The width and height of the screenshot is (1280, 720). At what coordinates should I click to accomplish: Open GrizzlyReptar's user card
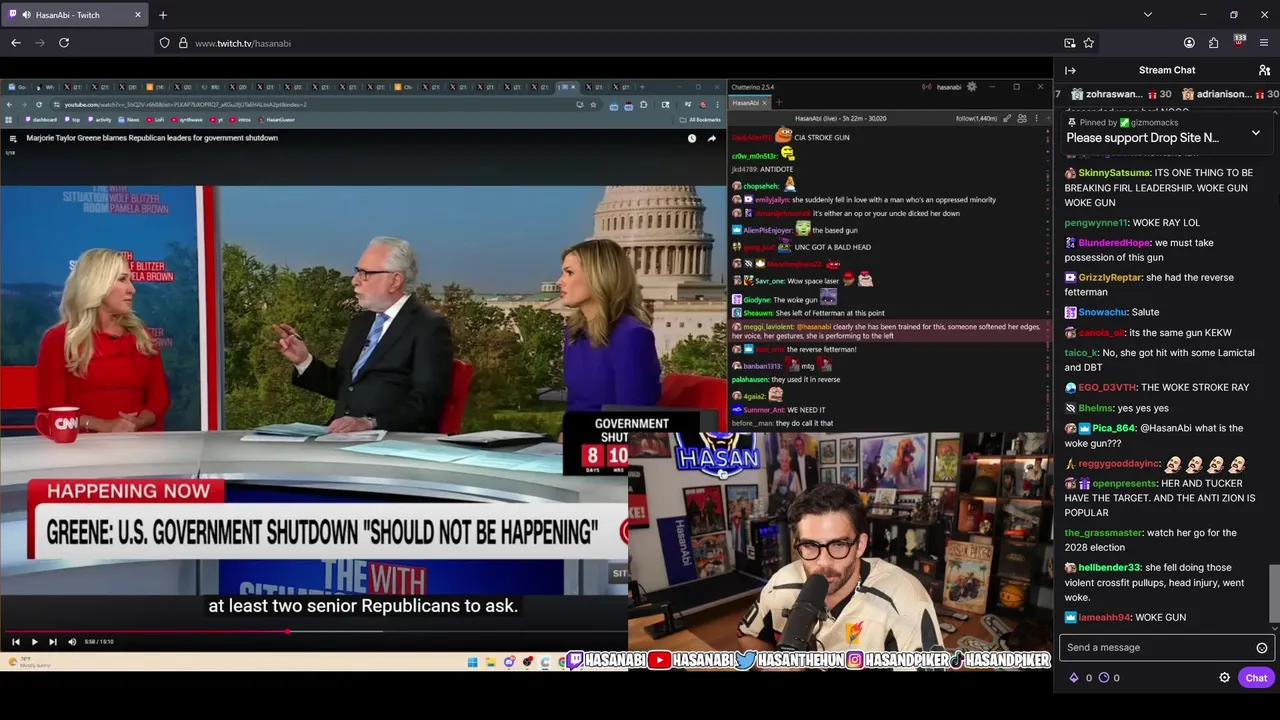[x=1110, y=278]
